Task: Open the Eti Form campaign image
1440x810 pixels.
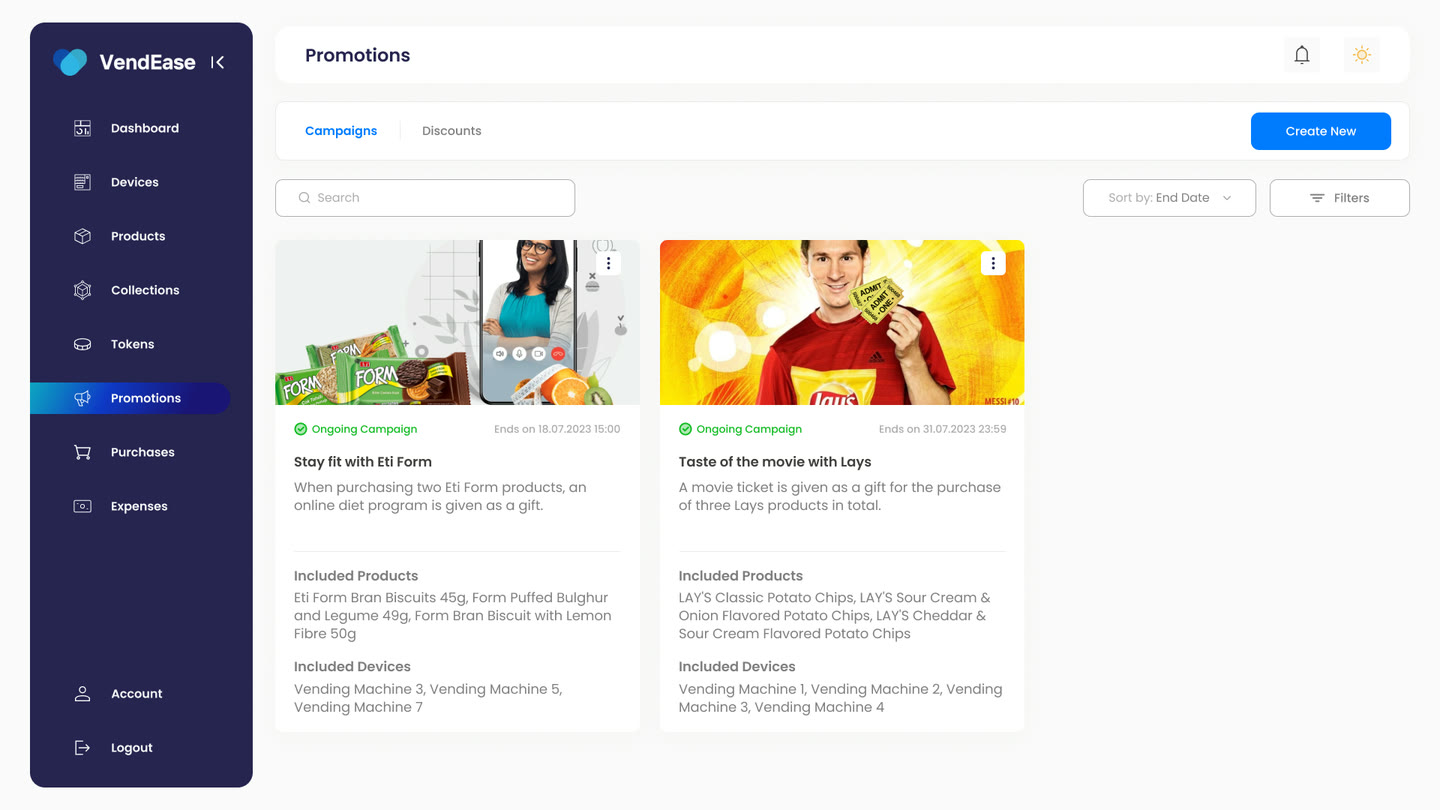Action: click(457, 322)
